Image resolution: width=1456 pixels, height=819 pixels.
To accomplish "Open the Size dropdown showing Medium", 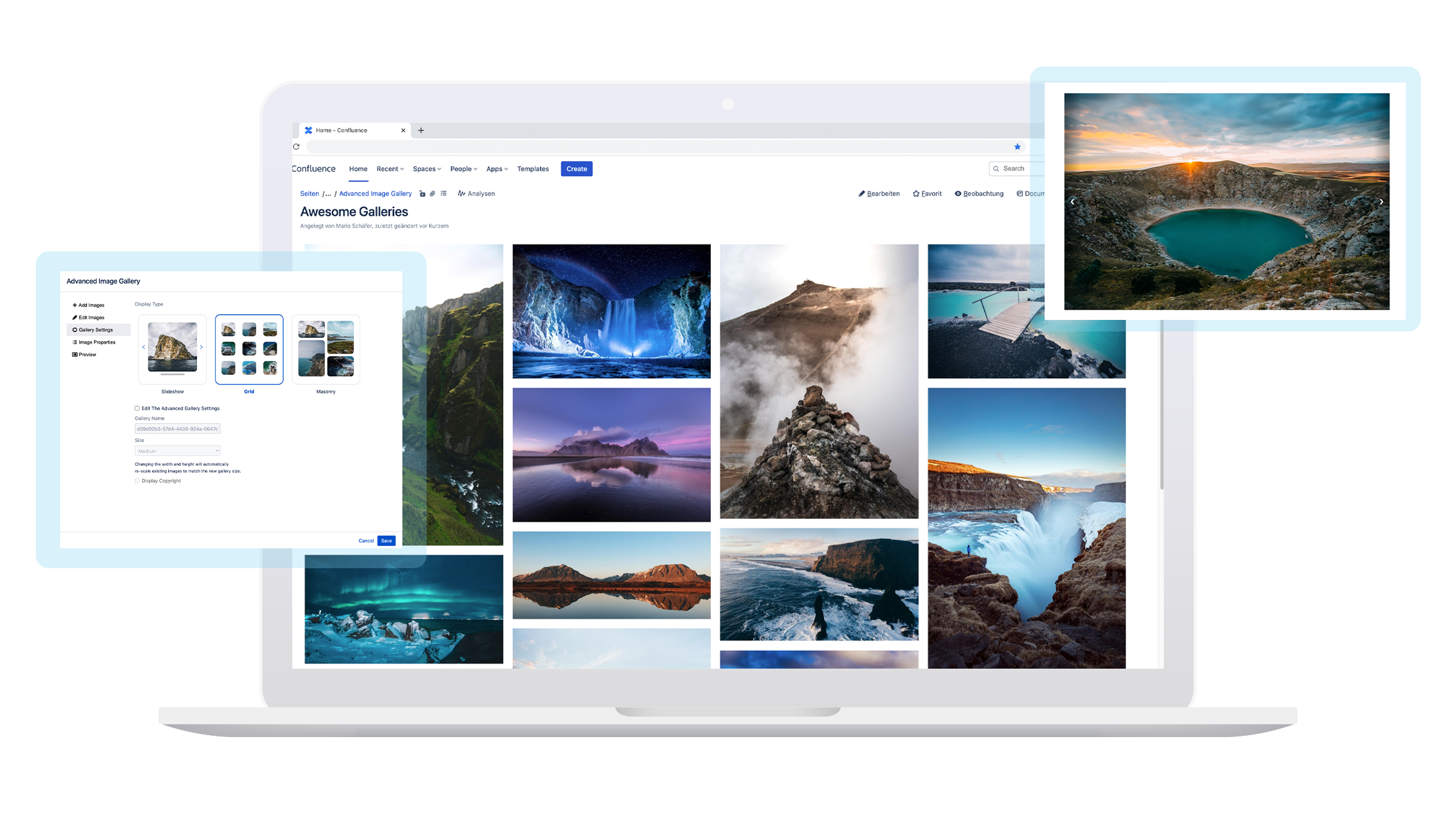I will 177,450.
